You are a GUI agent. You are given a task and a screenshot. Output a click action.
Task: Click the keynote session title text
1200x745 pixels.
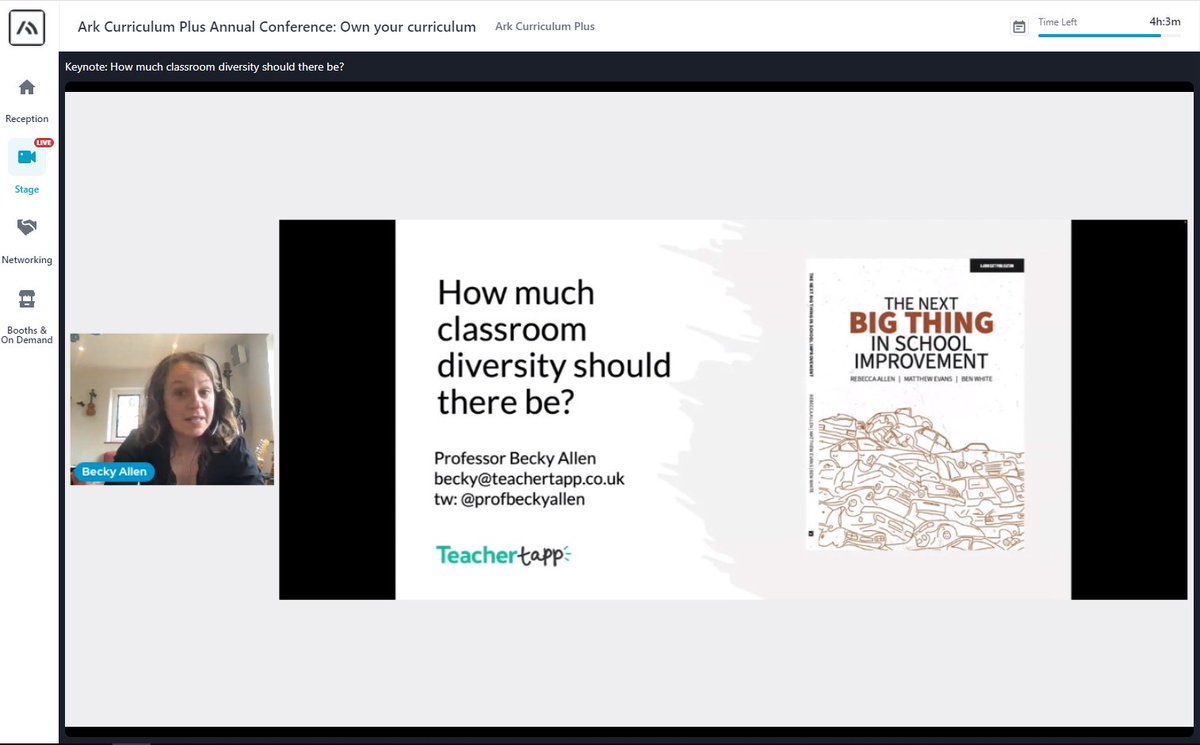coord(205,67)
